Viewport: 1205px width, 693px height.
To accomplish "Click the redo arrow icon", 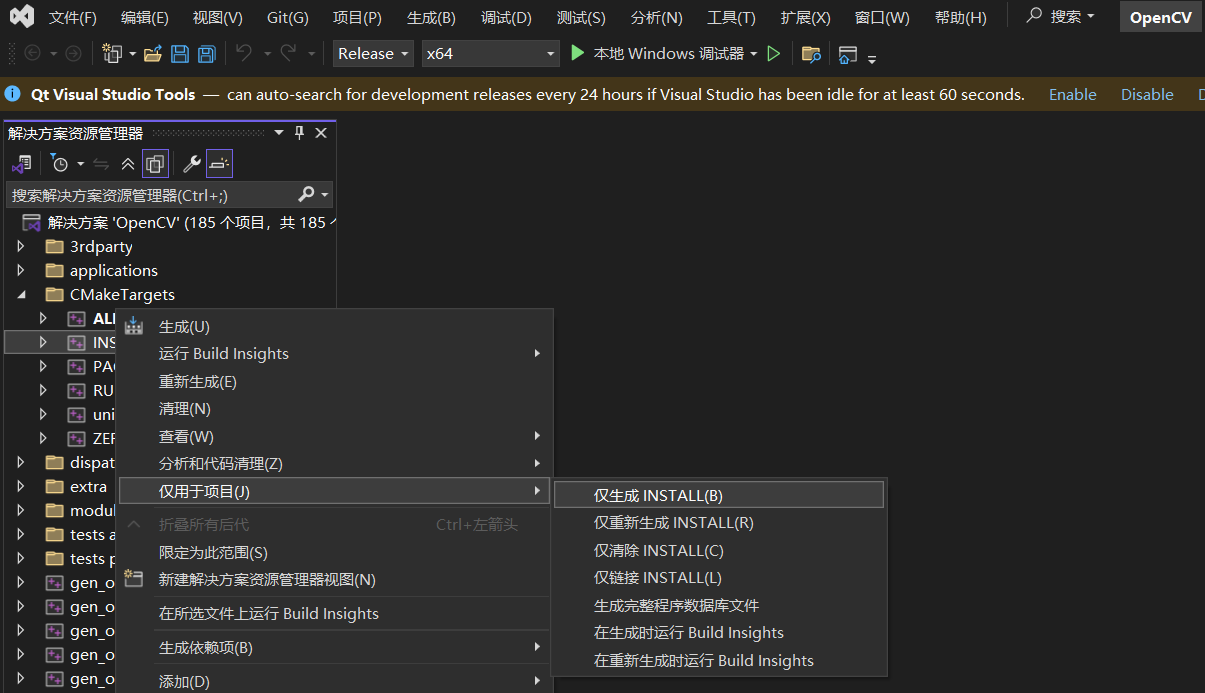I will coord(288,53).
